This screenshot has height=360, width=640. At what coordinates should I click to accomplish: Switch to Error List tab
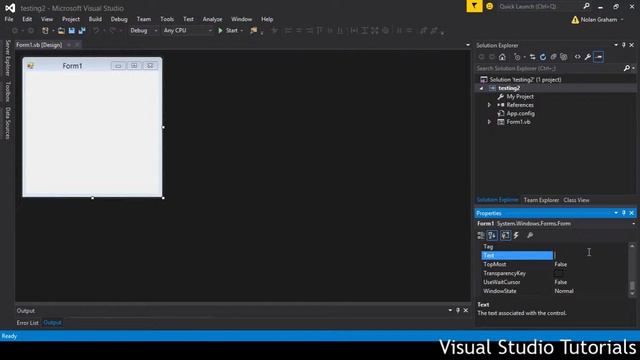[27, 323]
